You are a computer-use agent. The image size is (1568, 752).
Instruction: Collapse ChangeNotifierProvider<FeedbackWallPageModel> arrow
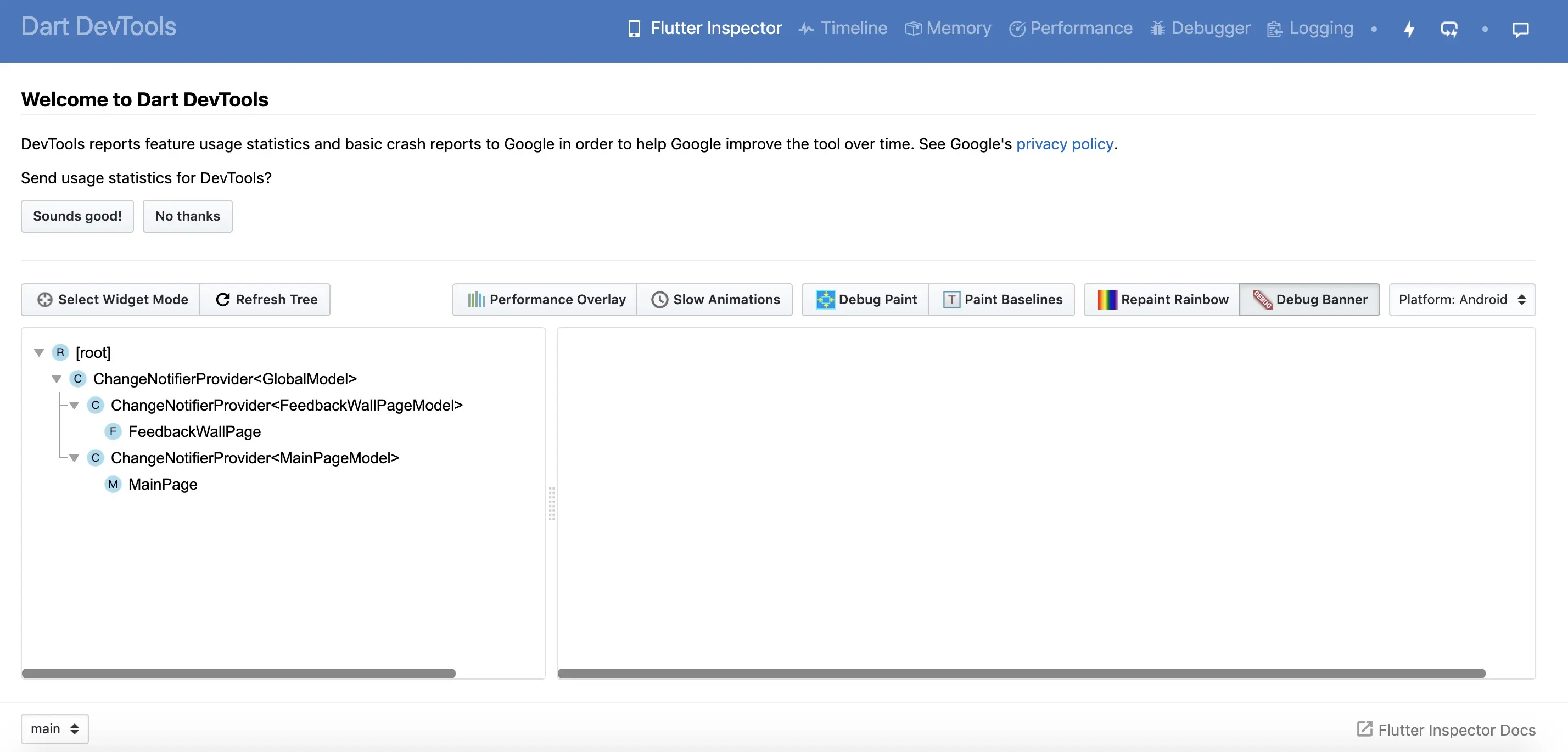click(74, 405)
